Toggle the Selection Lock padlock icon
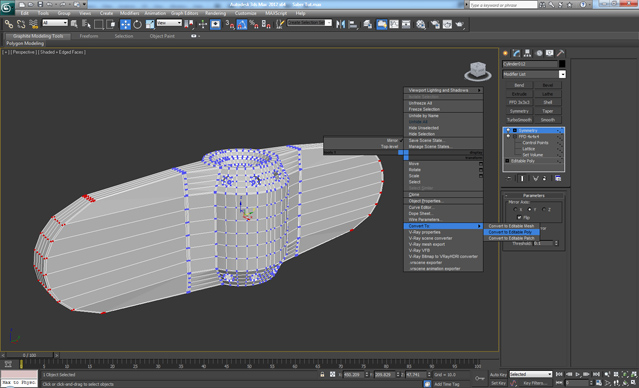 click(x=322, y=375)
